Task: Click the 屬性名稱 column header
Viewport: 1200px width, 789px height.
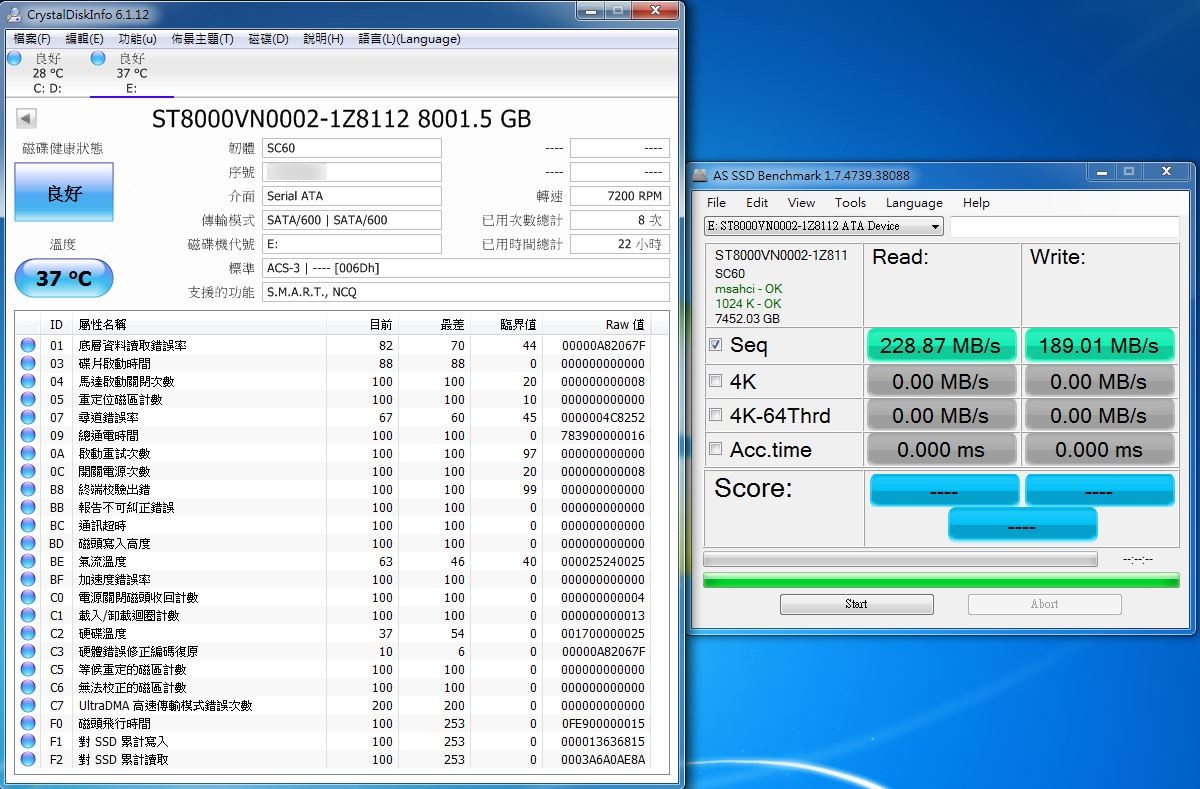Action: point(102,324)
